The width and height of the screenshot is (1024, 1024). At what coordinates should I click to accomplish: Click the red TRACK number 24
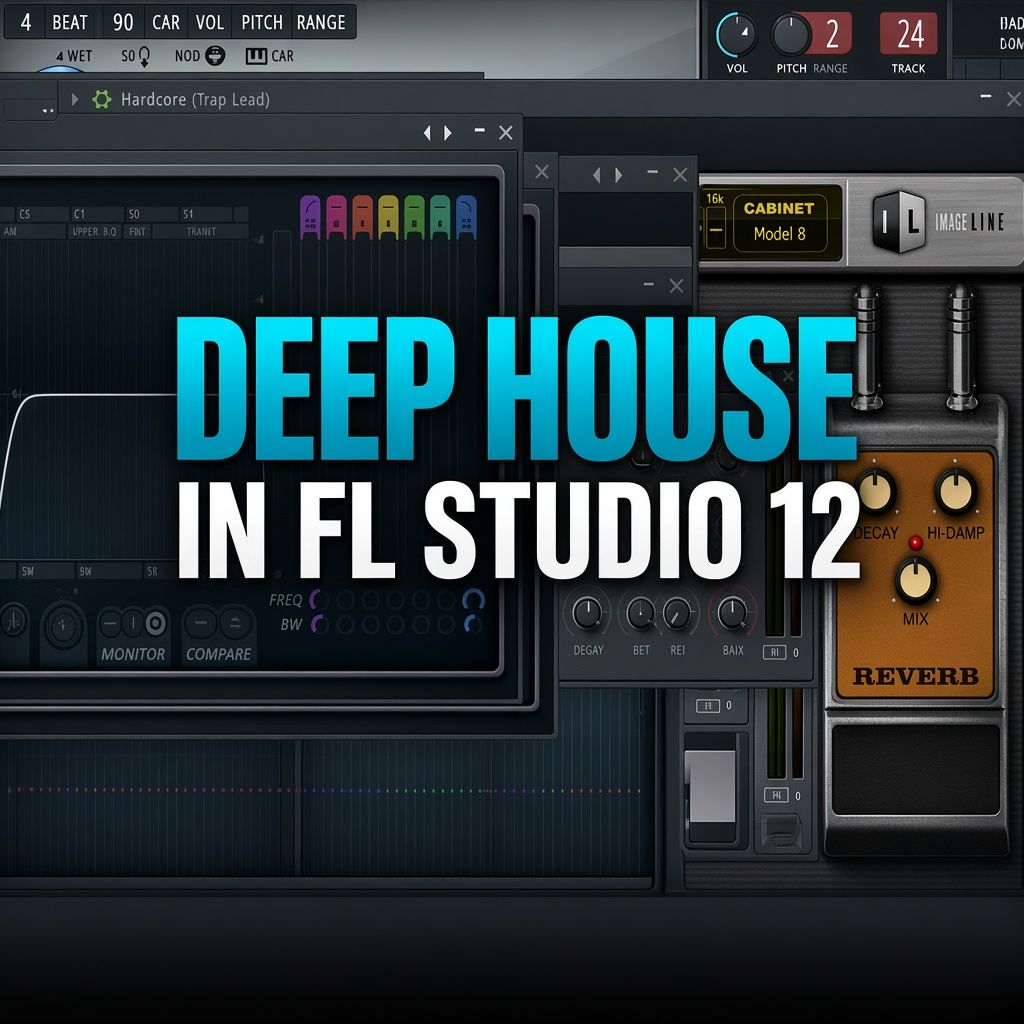(x=908, y=34)
